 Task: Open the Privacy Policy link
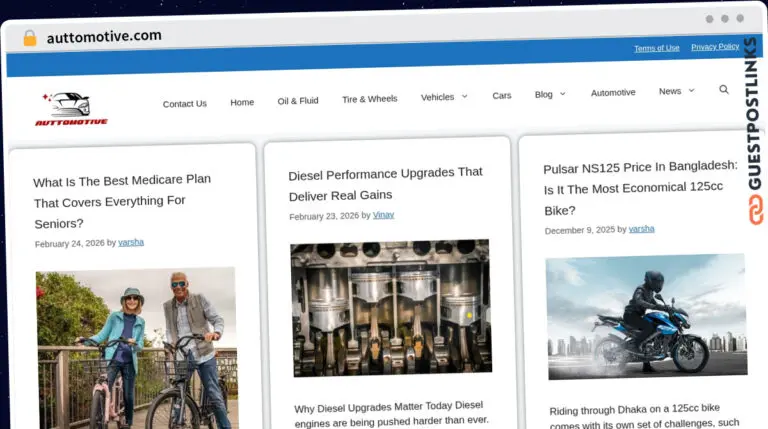coord(715,47)
